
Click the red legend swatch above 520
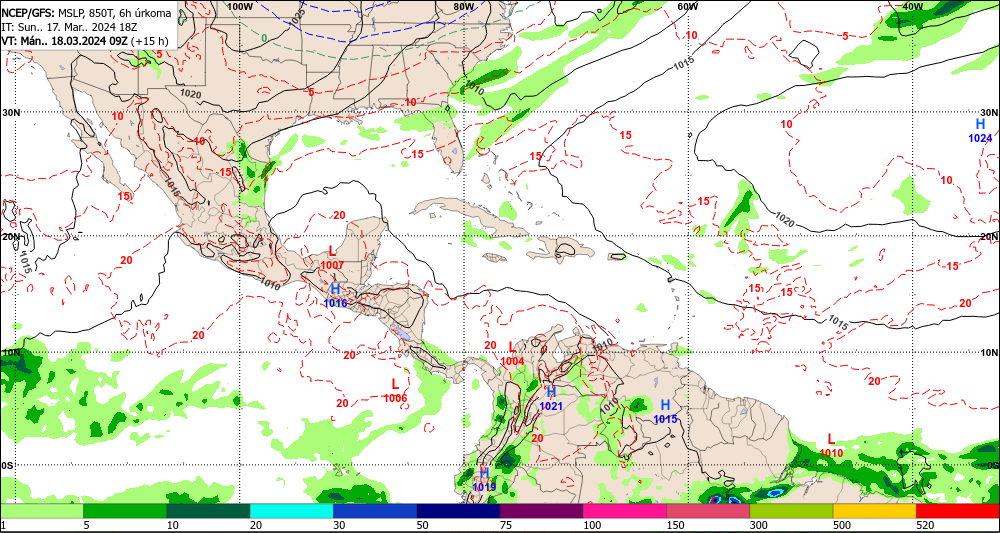pyautogui.click(x=958, y=511)
